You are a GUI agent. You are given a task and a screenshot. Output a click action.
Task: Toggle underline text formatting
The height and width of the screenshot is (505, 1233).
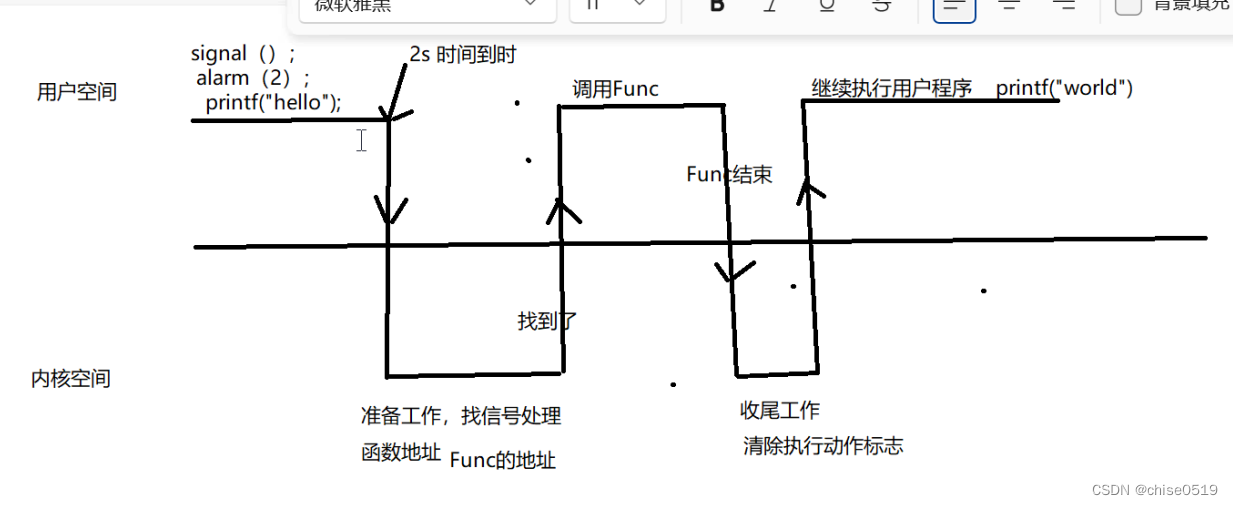(826, 5)
